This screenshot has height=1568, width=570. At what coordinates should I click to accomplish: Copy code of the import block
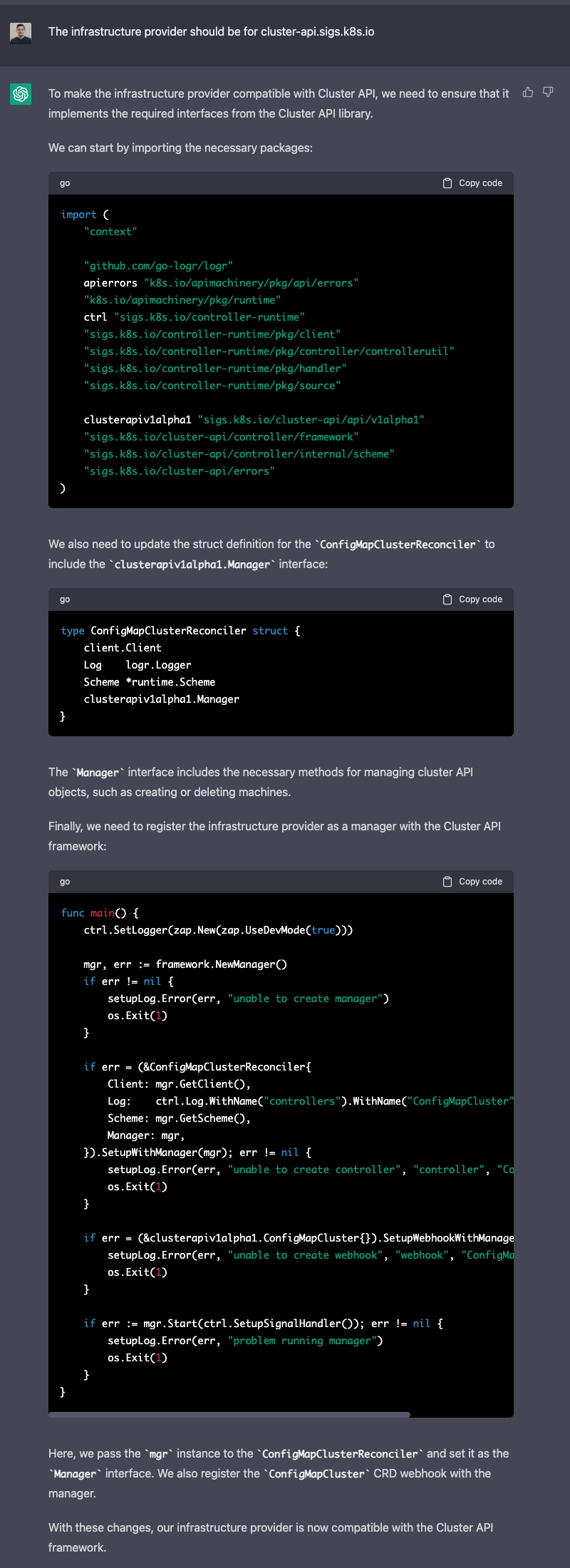(x=473, y=183)
